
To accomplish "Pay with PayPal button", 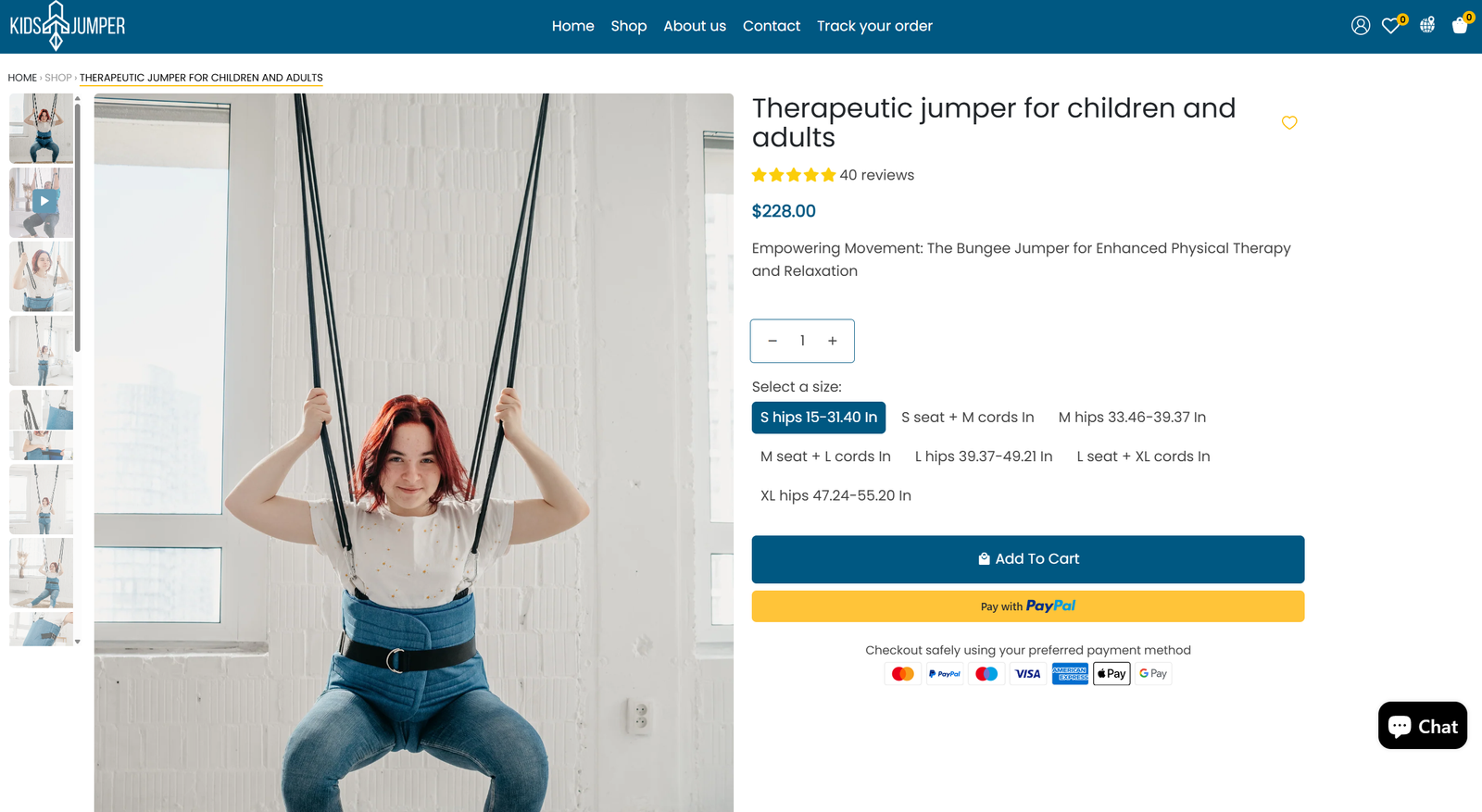I will click(1027, 606).
